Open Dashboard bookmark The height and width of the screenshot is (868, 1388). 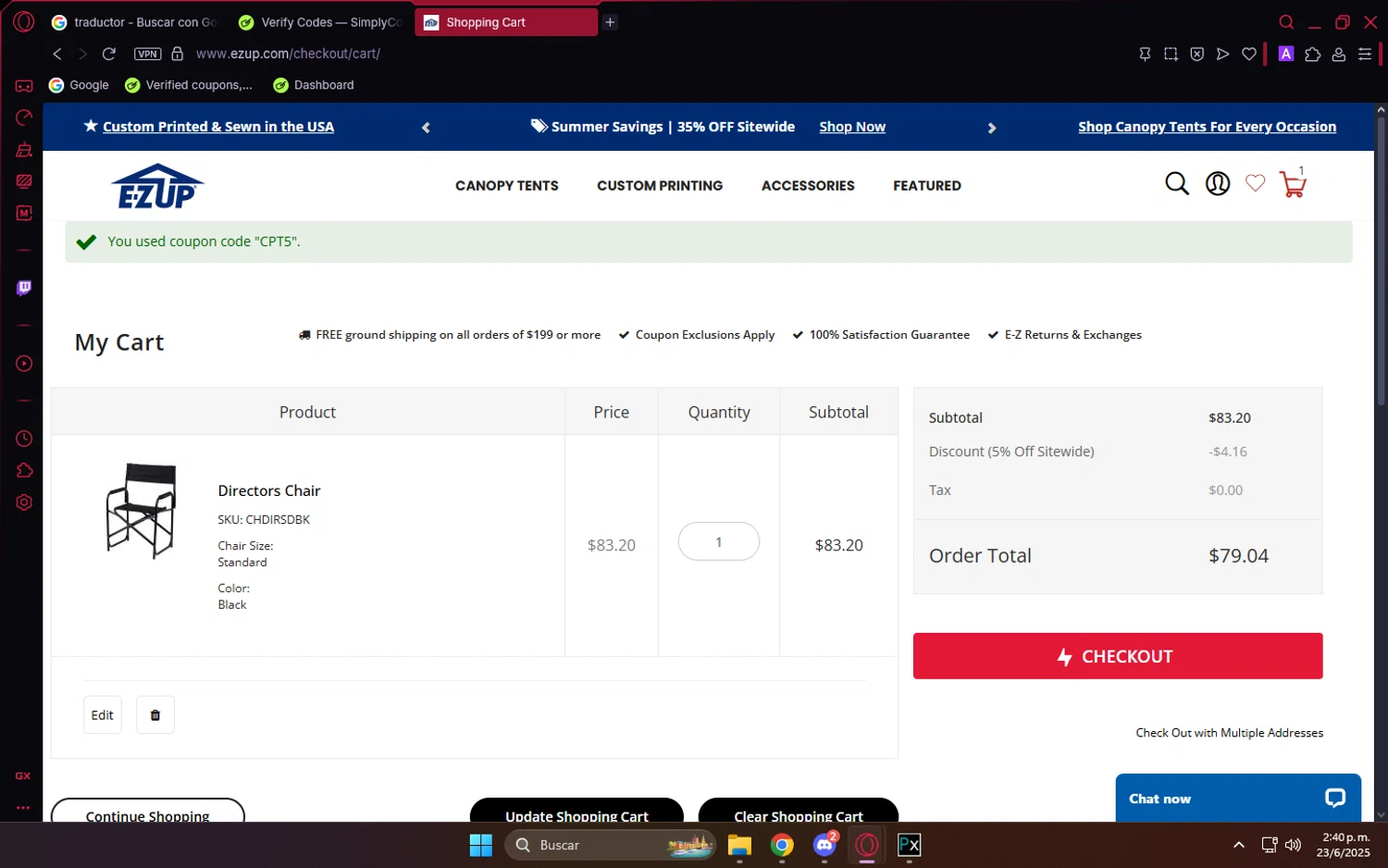[x=314, y=85]
